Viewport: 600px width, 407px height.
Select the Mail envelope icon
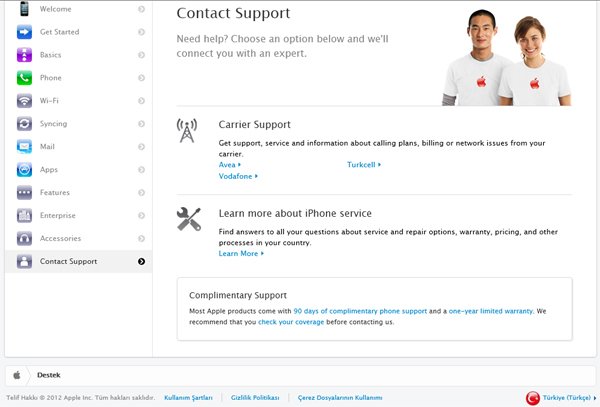tap(24, 147)
